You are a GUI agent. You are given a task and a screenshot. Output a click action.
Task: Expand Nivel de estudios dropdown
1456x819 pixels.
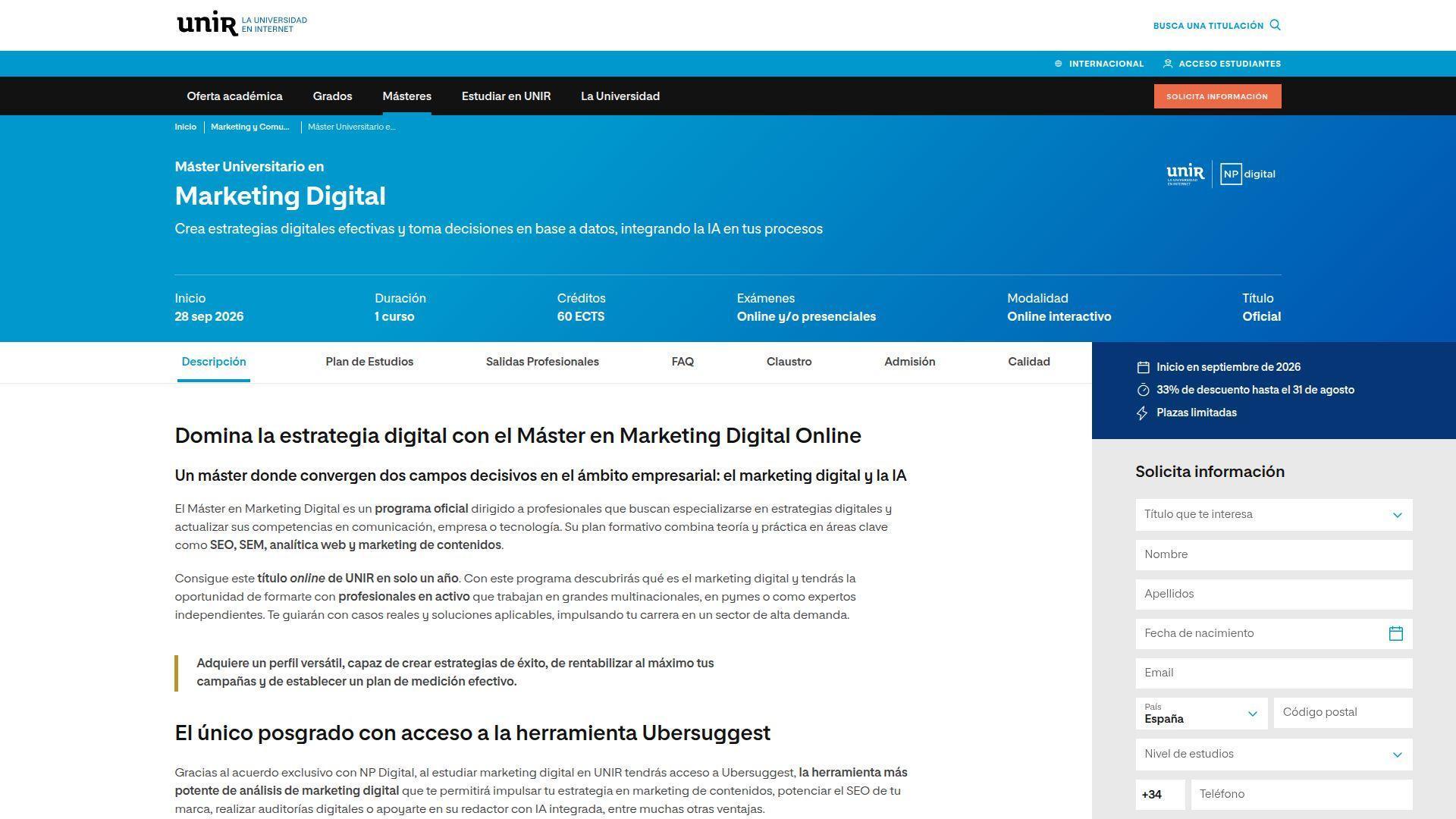click(x=1274, y=754)
